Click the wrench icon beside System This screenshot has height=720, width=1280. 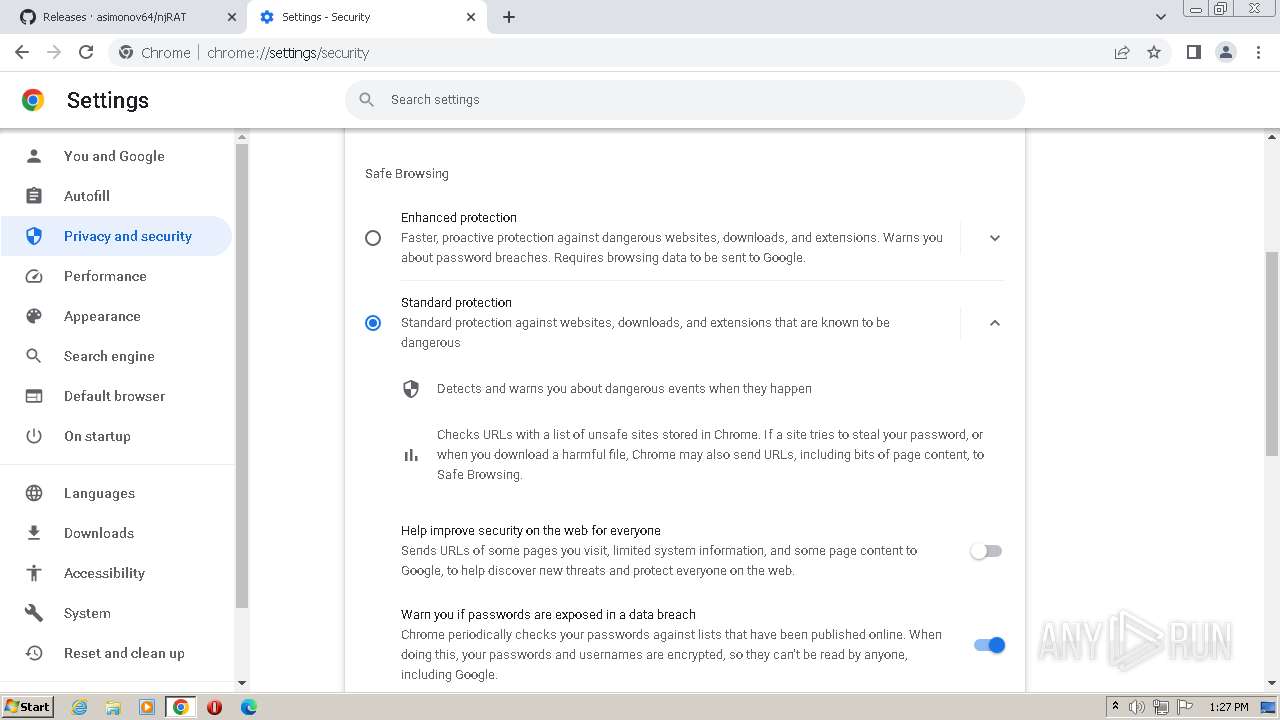pos(34,613)
